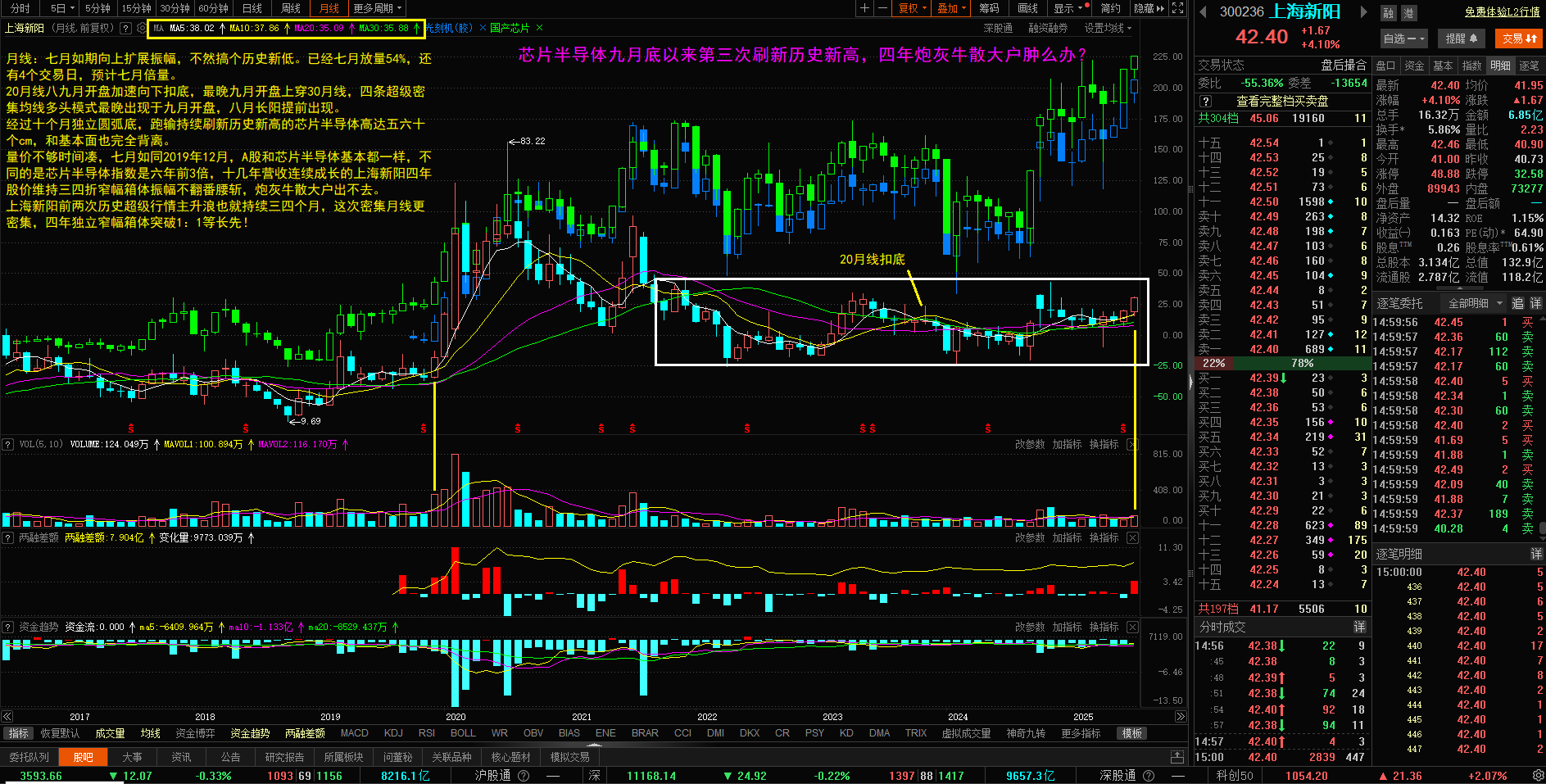The image size is (1546, 784).
Task: Go to previous stock with left arrow
Action: click(x=1203, y=11)
